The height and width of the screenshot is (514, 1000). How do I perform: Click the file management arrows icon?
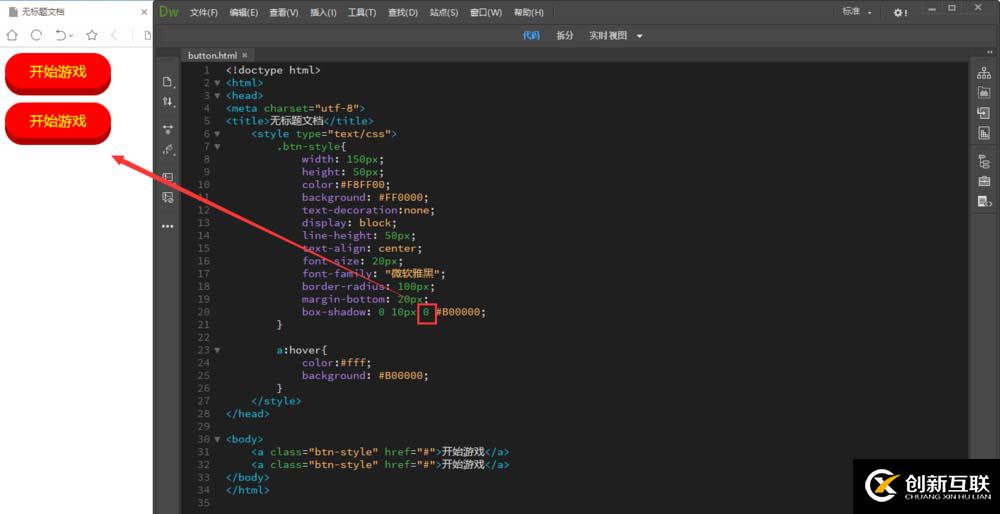[x=168, y=101]
